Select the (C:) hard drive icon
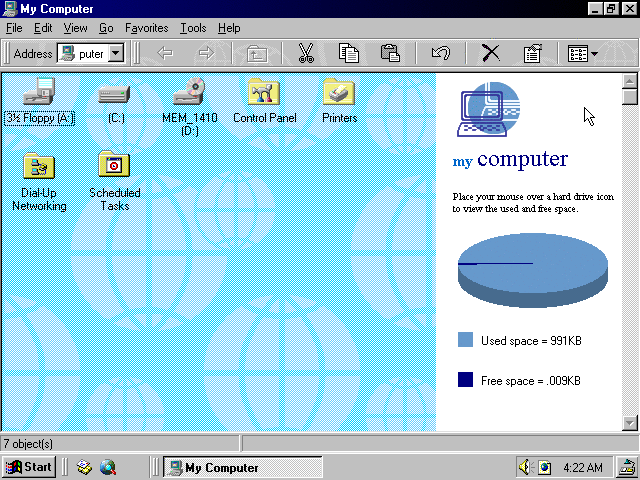 (114, 94)
